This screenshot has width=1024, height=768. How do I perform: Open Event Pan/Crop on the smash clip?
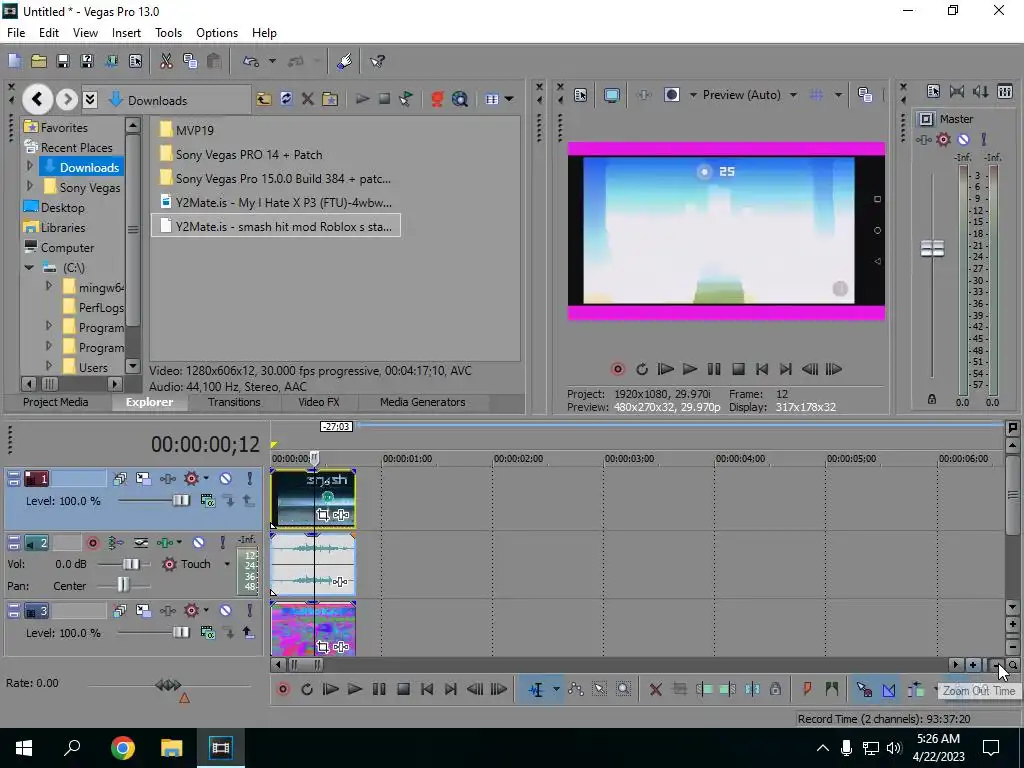[323, 515]
